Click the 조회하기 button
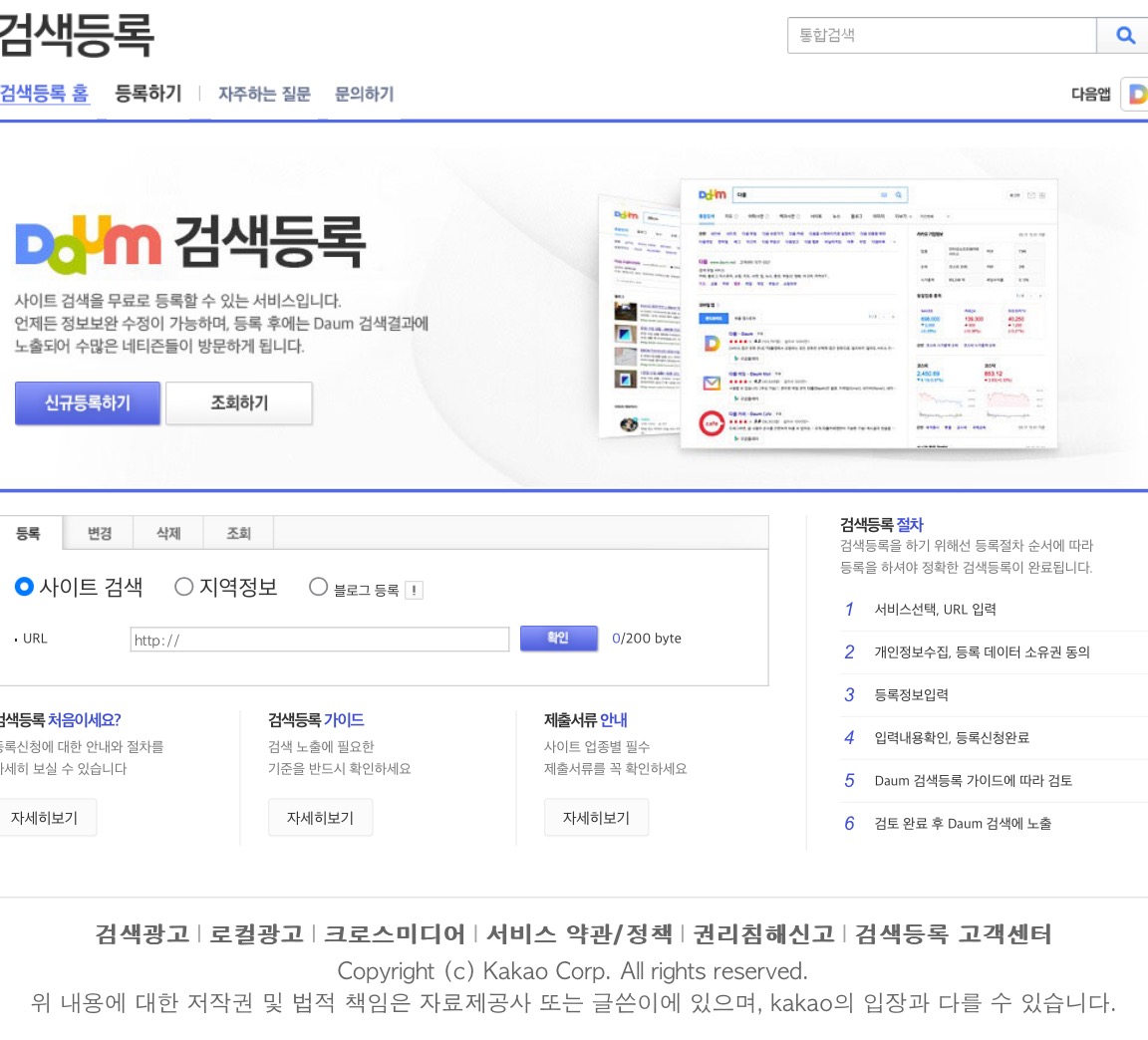 pyautogui.click(x=239, y=402)
